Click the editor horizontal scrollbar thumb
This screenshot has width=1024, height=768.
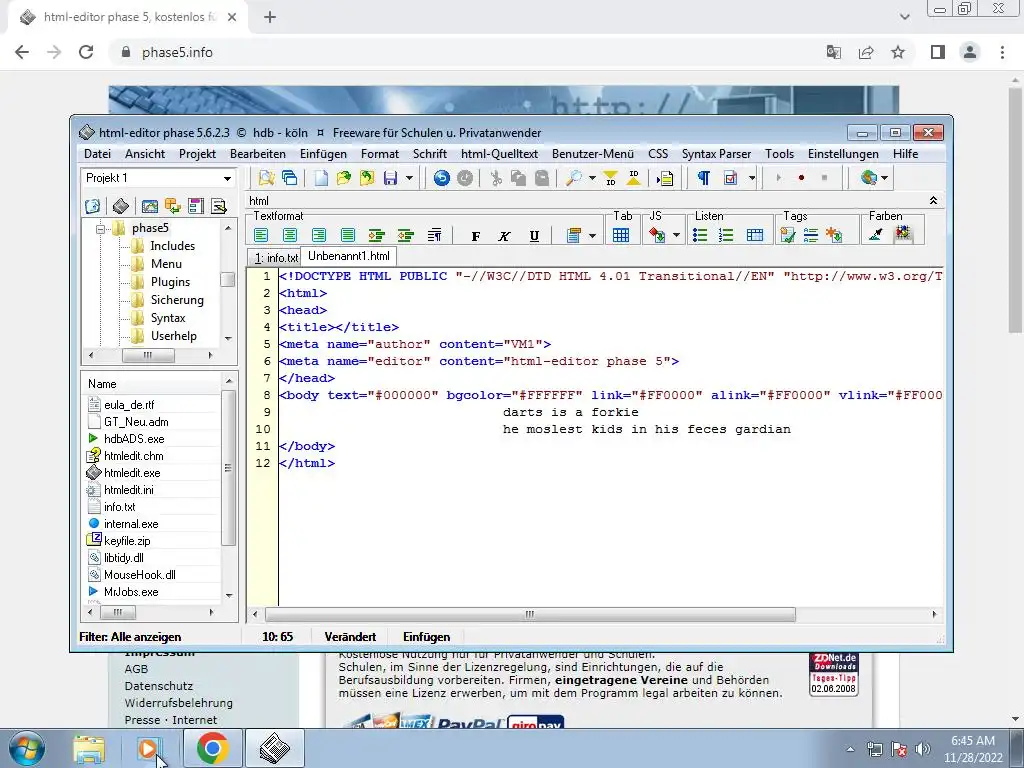click(530, 615)
